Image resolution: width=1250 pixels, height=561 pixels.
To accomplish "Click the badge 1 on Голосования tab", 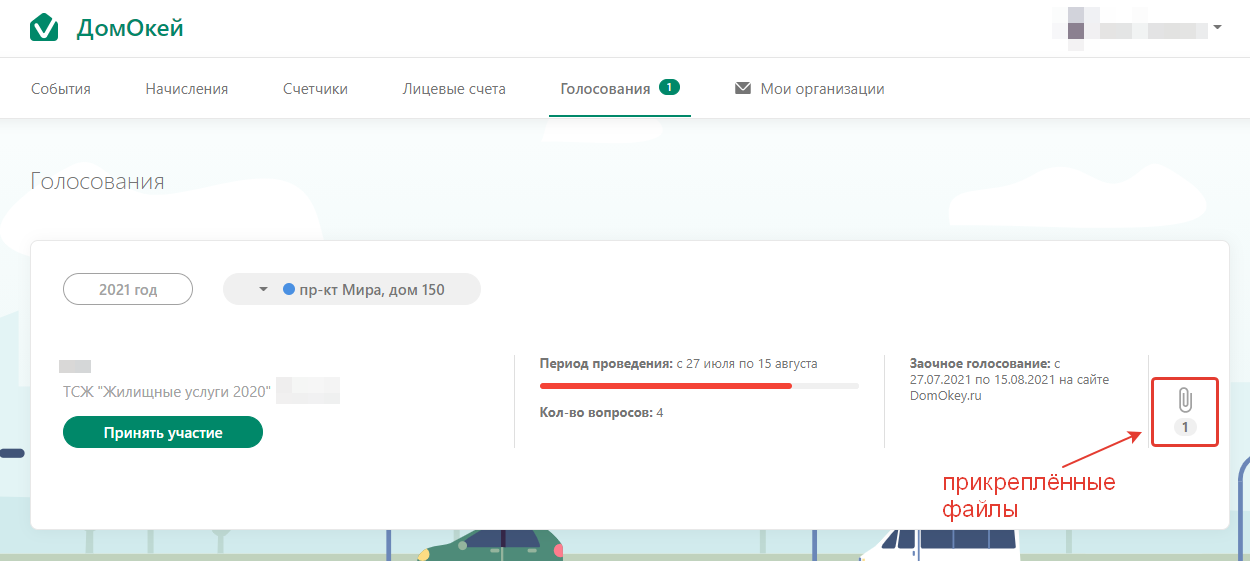I will [x=669, y=87].
